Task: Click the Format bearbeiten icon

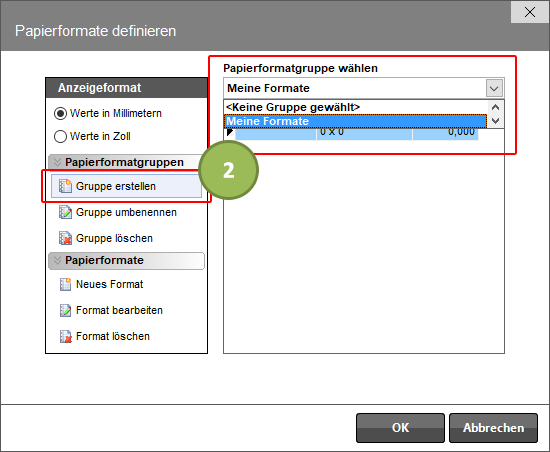Action: point(65,310)
